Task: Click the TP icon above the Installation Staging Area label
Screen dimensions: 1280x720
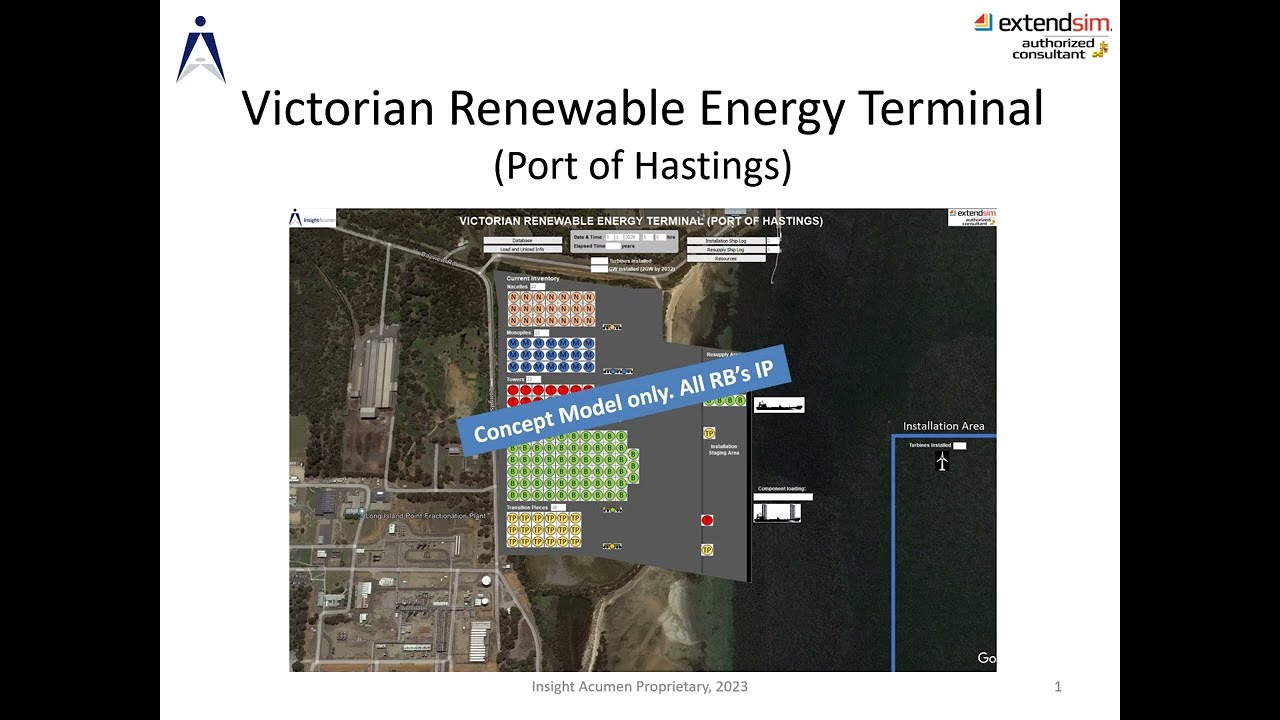Action: coord(709,433)
